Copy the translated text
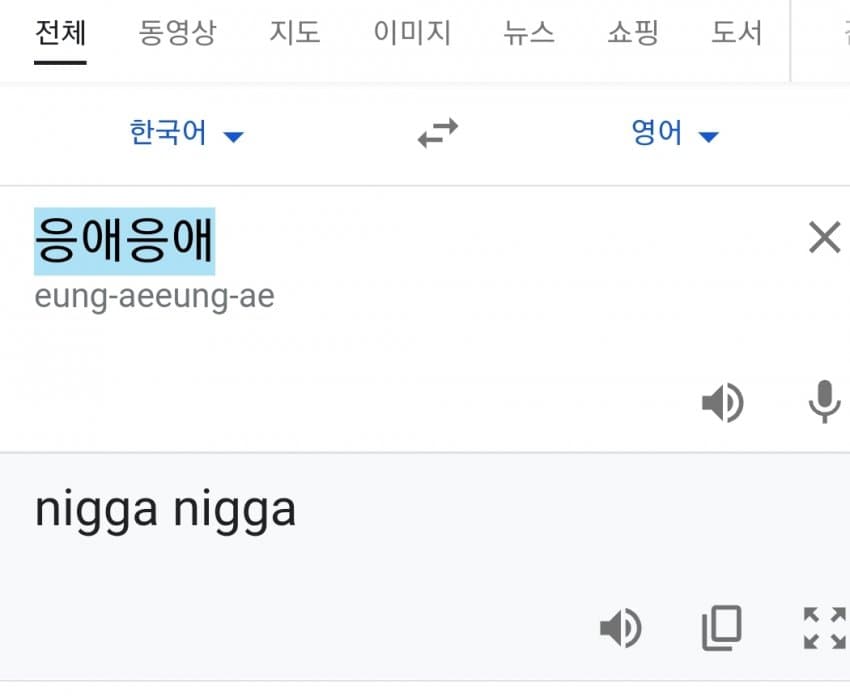Image resolution: width=850 pixels, height=696 pixels. click(722, 628)
